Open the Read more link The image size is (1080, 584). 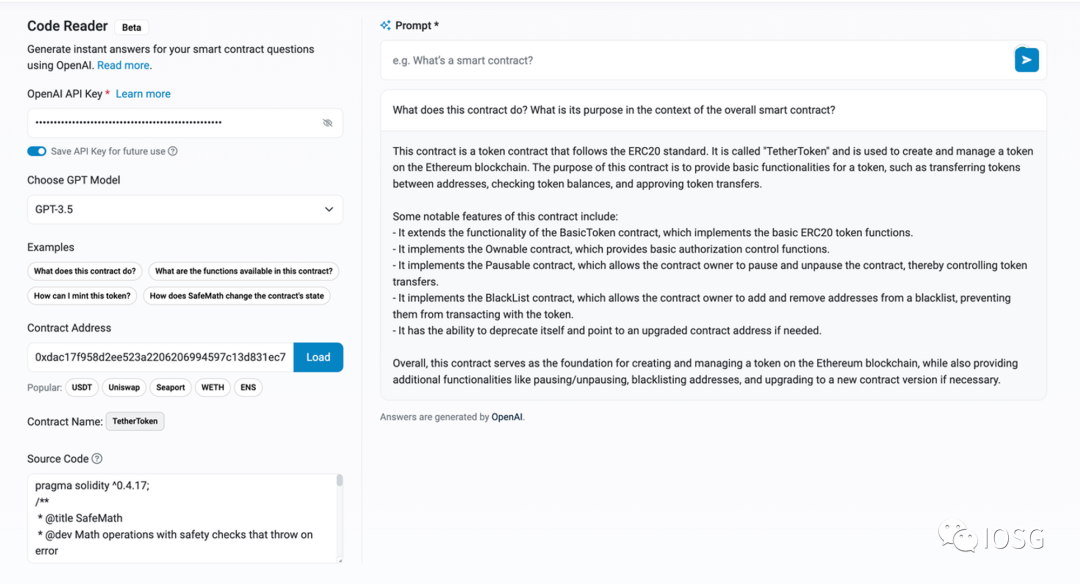(x=123, y=65)
